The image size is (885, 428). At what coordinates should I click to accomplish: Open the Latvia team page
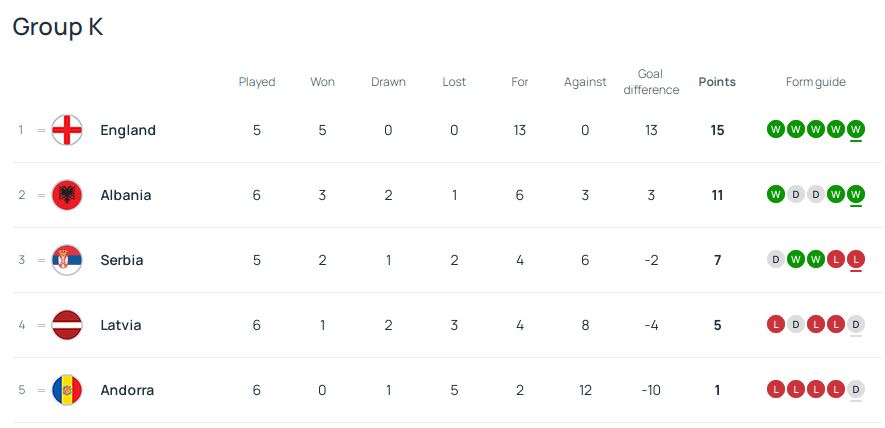point(121,325)
